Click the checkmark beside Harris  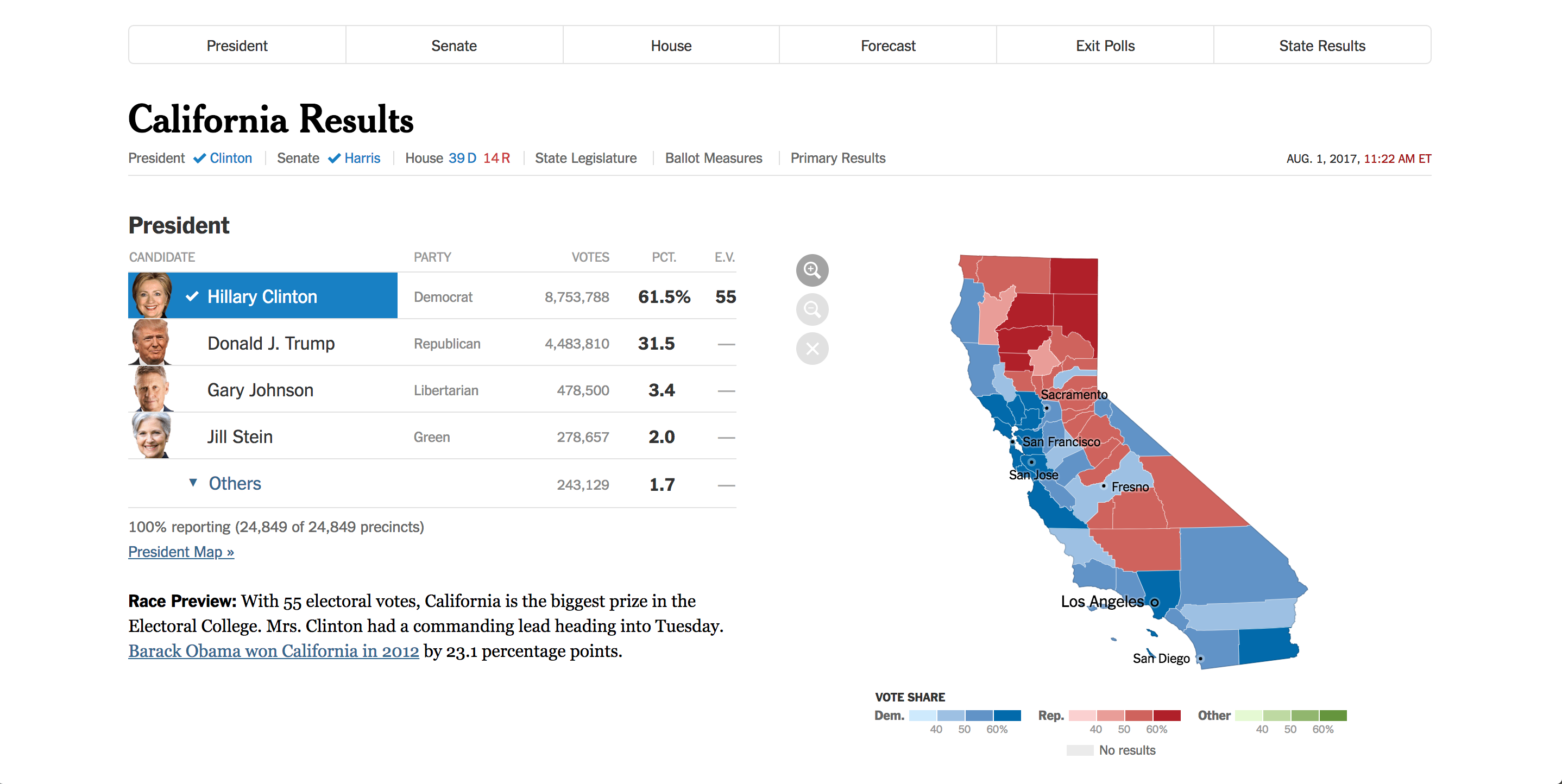click(334, 157)
